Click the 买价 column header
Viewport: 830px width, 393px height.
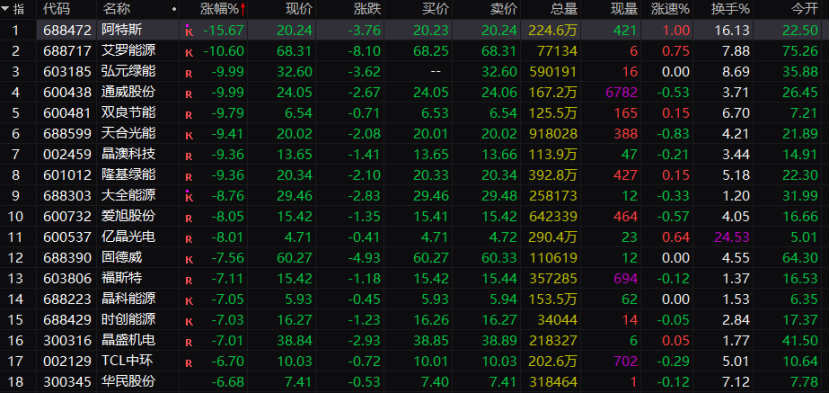click(436, 9)
